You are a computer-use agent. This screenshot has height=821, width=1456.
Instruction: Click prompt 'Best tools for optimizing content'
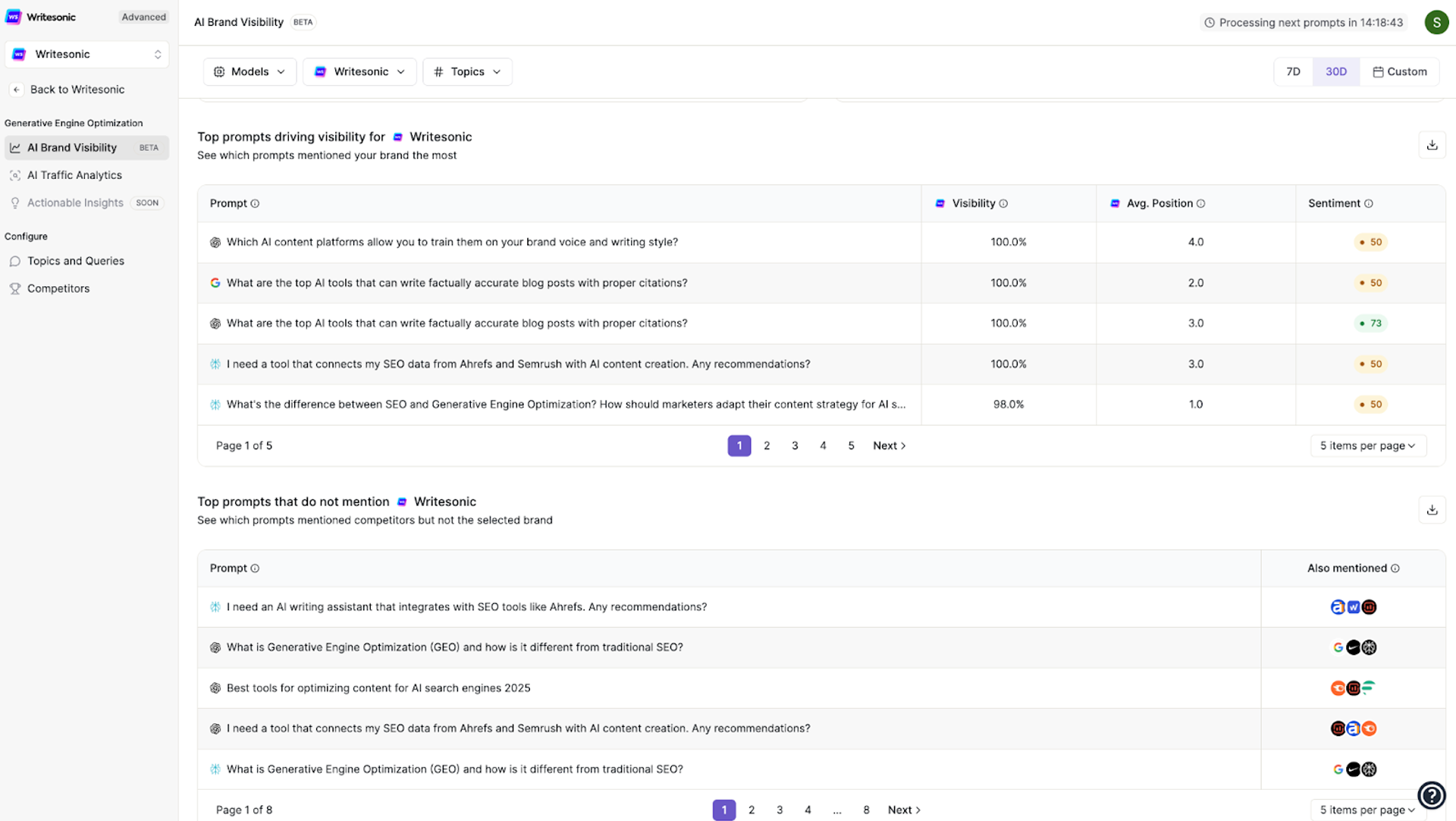tap(378, 688)
